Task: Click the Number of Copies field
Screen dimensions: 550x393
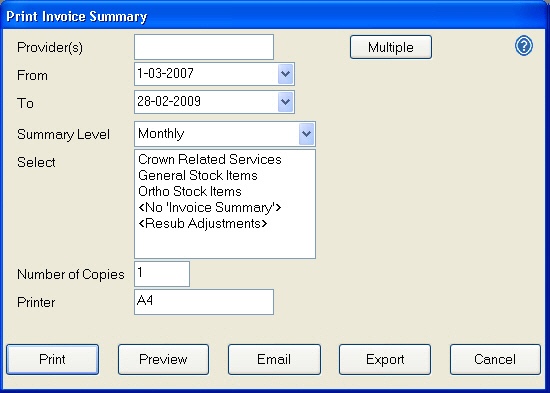Action: (162, 274)
